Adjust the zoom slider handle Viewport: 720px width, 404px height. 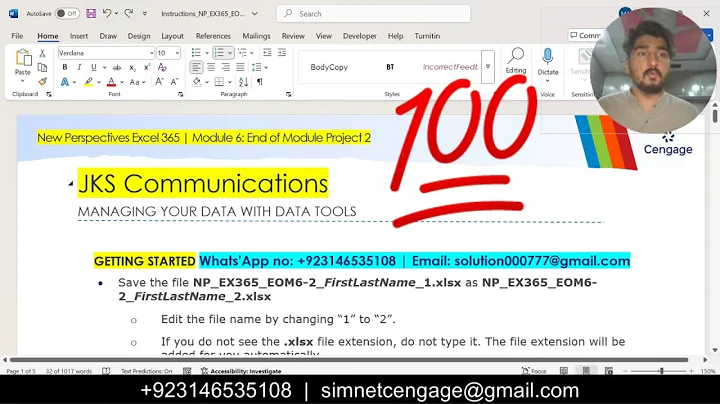tap(662, 371)
